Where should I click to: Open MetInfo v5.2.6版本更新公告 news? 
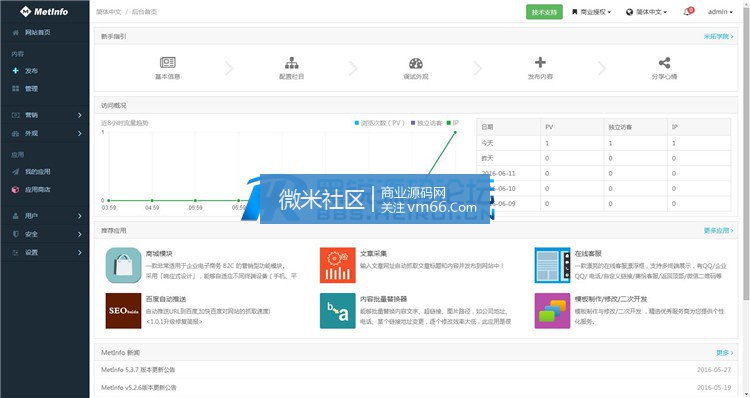coord(139,387)
